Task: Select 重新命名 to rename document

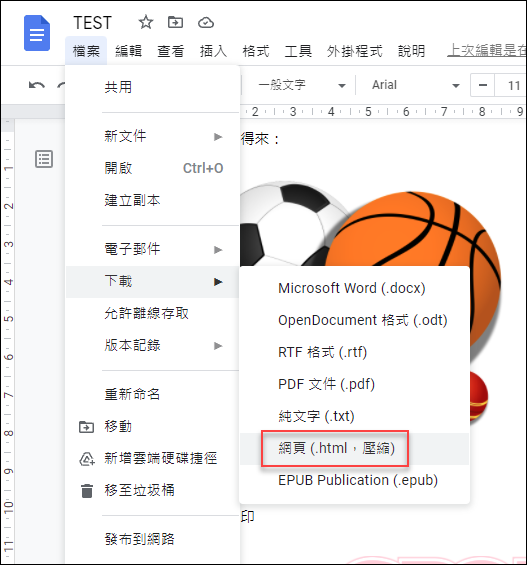Action: [153, 394]
